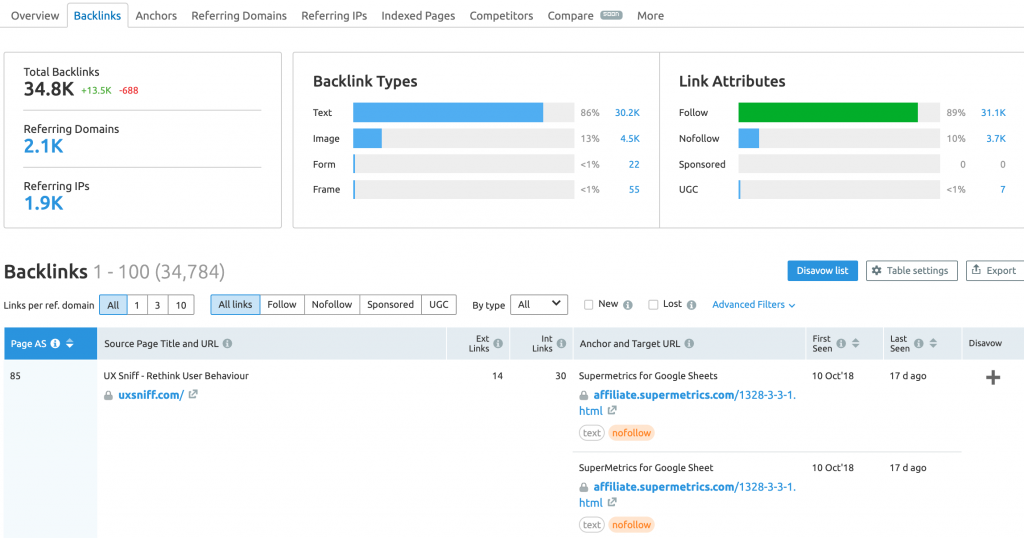Viewport: 1024px width, 538px height.
Task: Click Nofollow links count 3.7K
Action: point(996,138)
